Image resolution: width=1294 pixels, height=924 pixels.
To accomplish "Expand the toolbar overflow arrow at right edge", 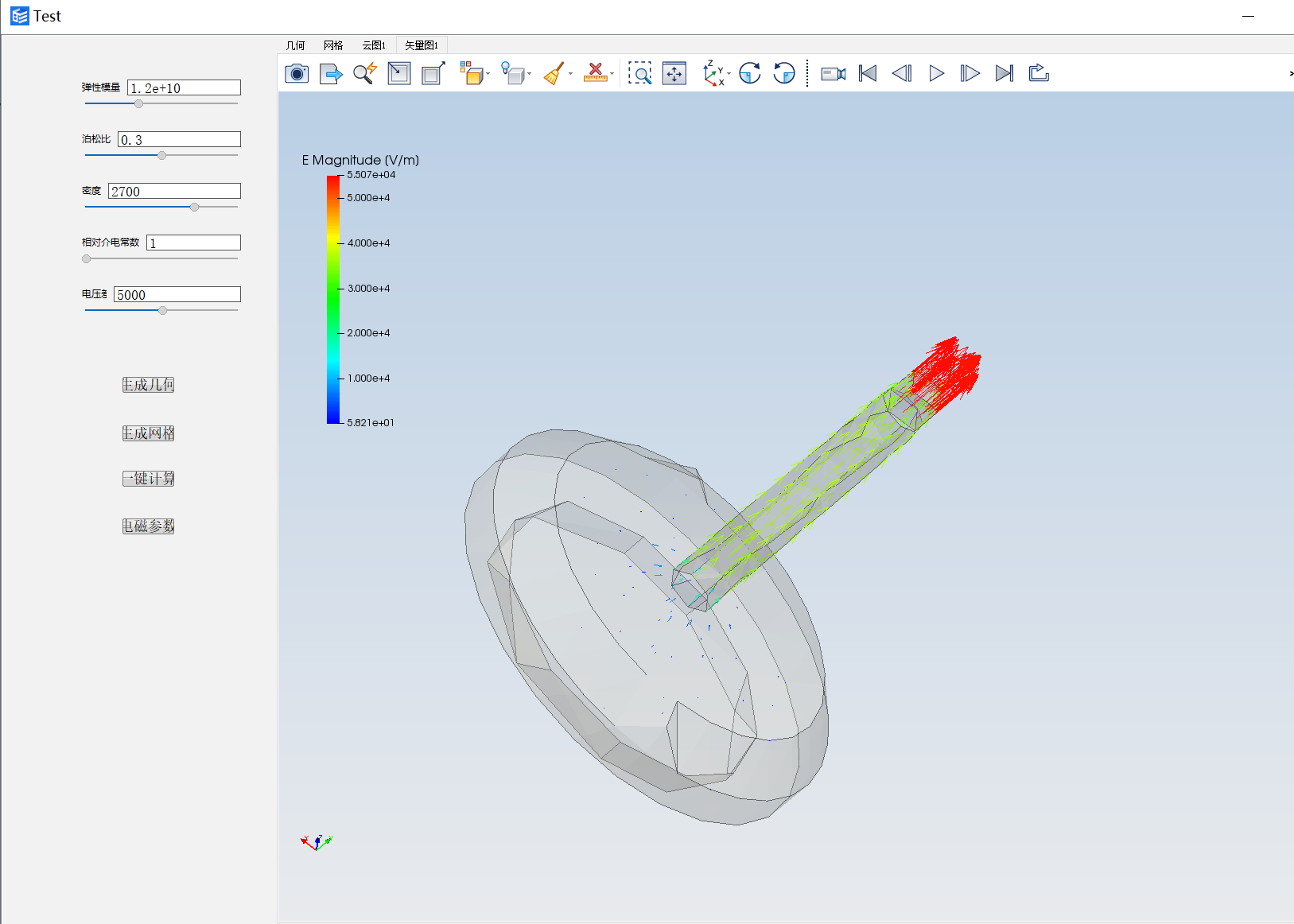I will (1290, 74).
